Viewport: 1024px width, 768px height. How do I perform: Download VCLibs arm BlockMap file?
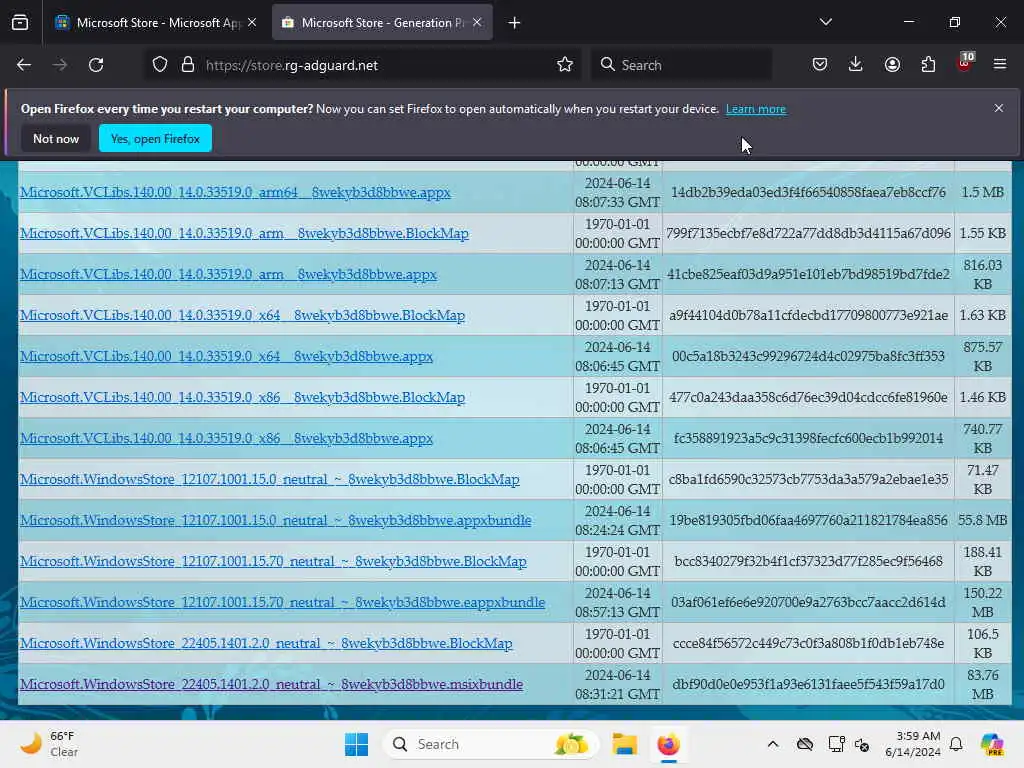point(244,233)
